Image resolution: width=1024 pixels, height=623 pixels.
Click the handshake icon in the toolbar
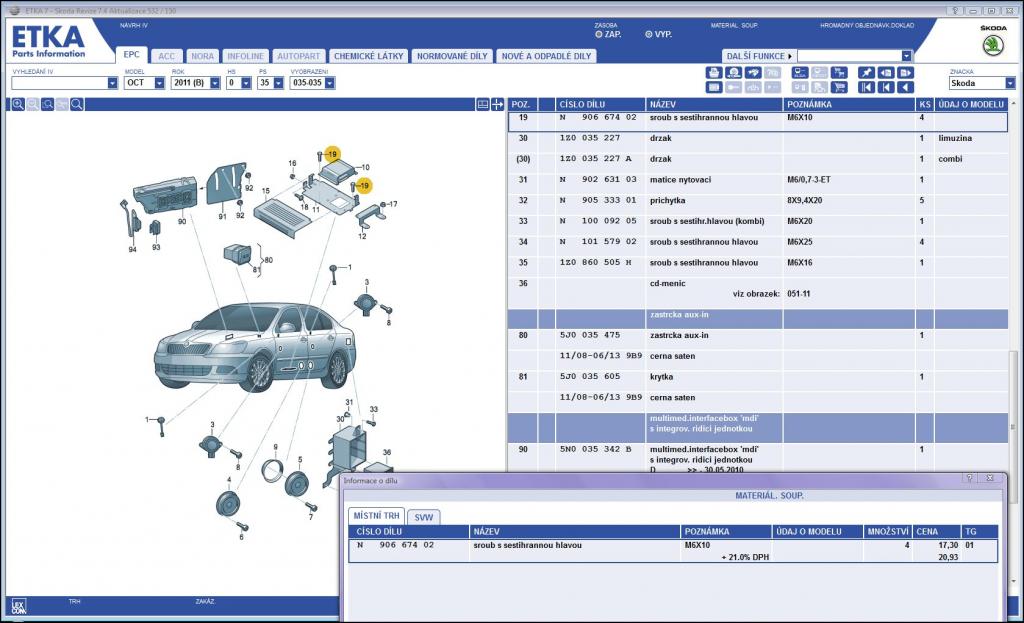click(753, 72)
